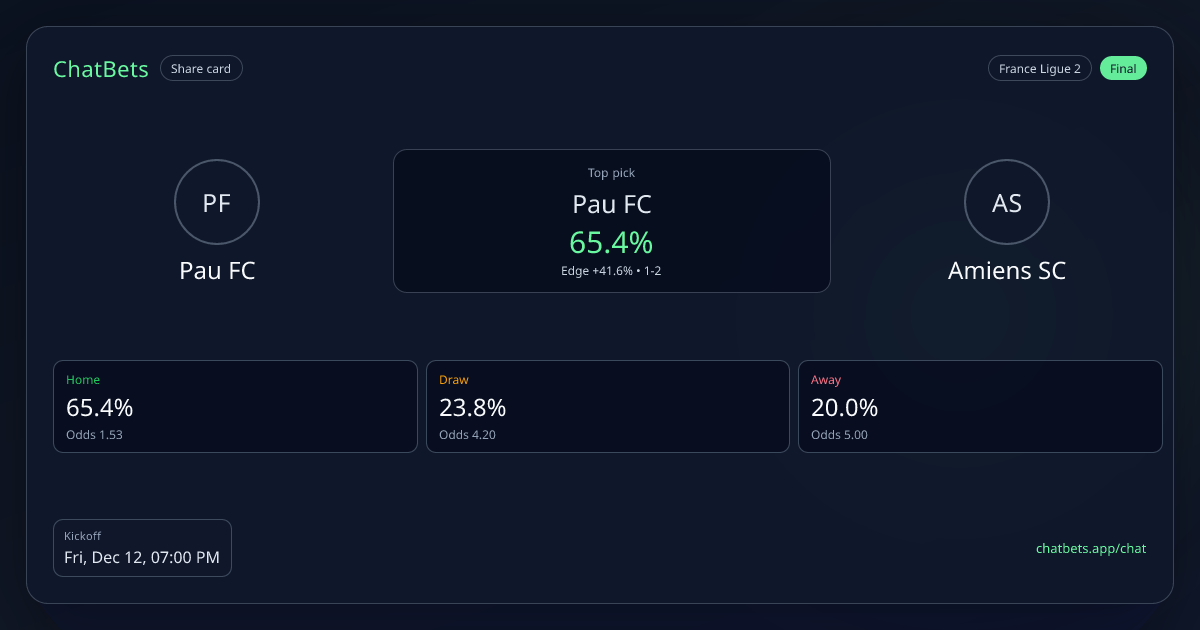Viewport: 1200px width, 630px height.
Task: Select the Fri, Dec 12, 07:00 PM kickoff time
Action: [x=142, y=558]
